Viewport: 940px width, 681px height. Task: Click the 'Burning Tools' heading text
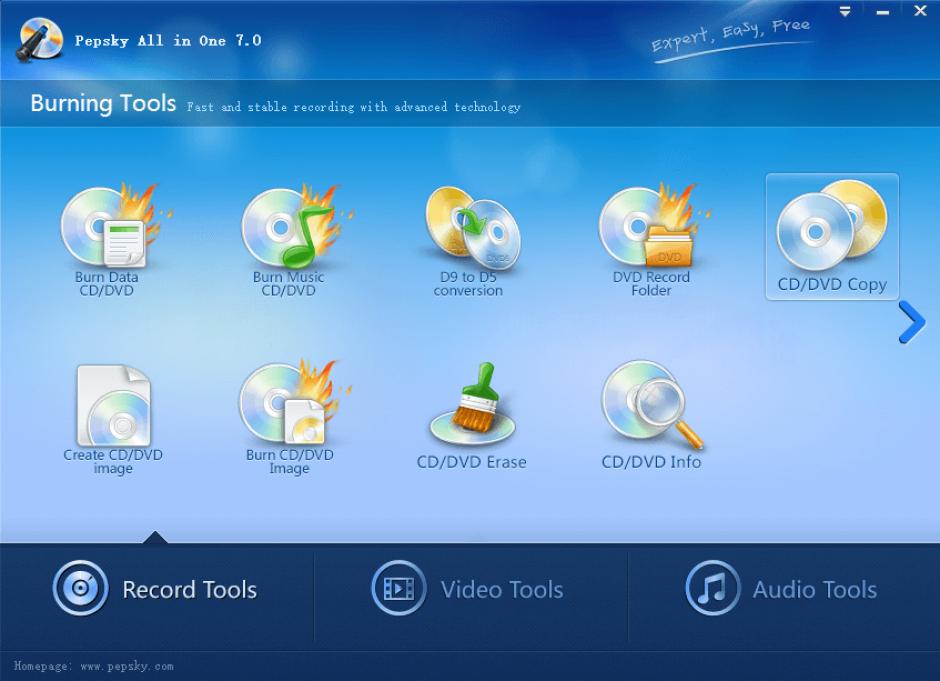coord(103,104)
